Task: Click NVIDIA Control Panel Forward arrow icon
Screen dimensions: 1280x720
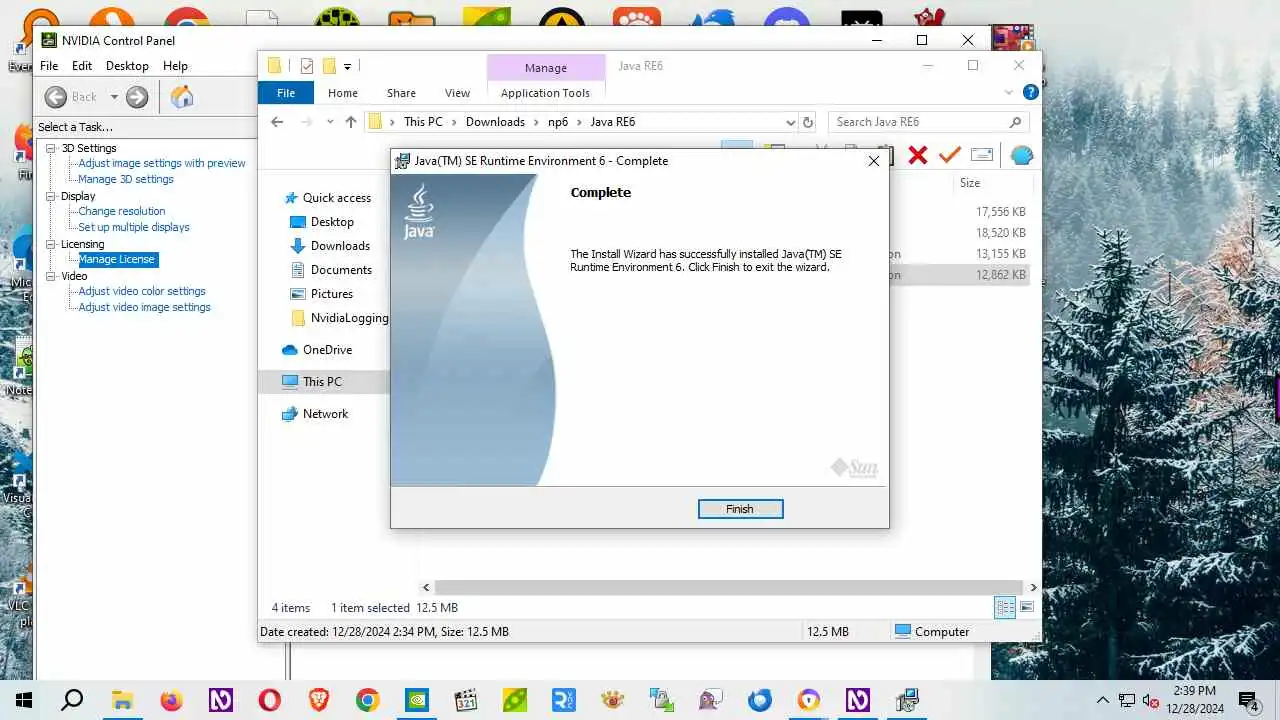Action: tap(137, 97)
